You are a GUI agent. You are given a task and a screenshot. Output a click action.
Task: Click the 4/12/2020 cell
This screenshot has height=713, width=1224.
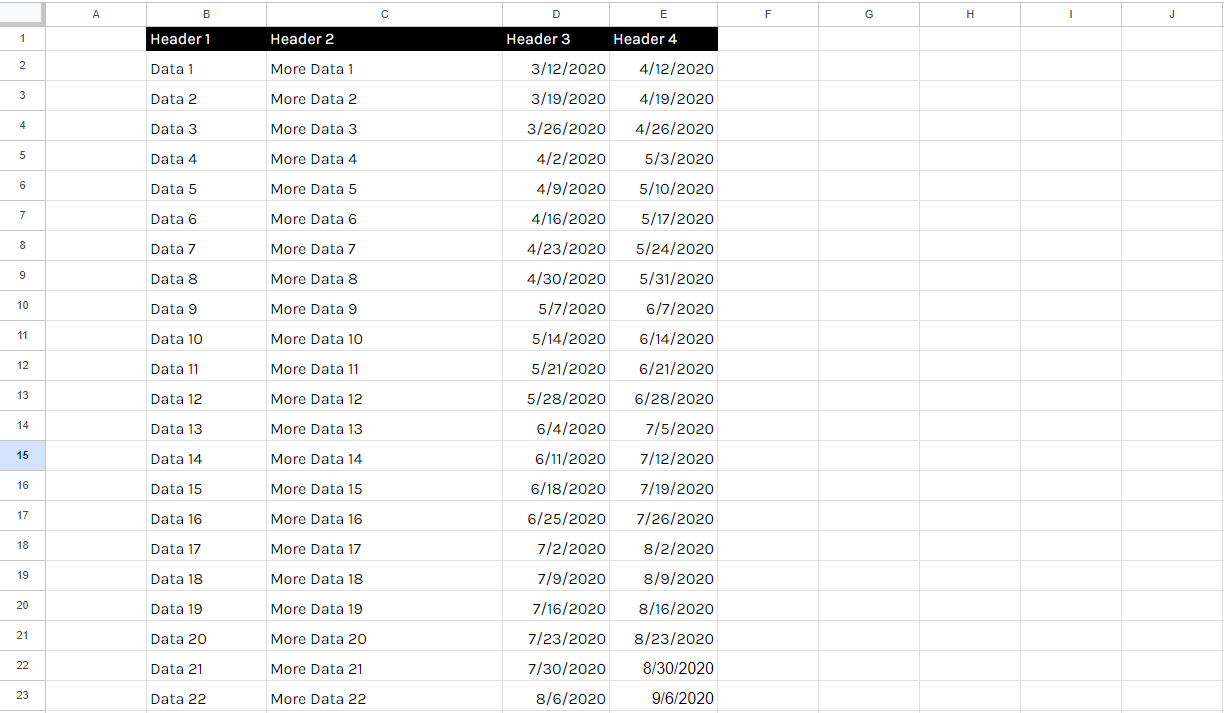664,66
